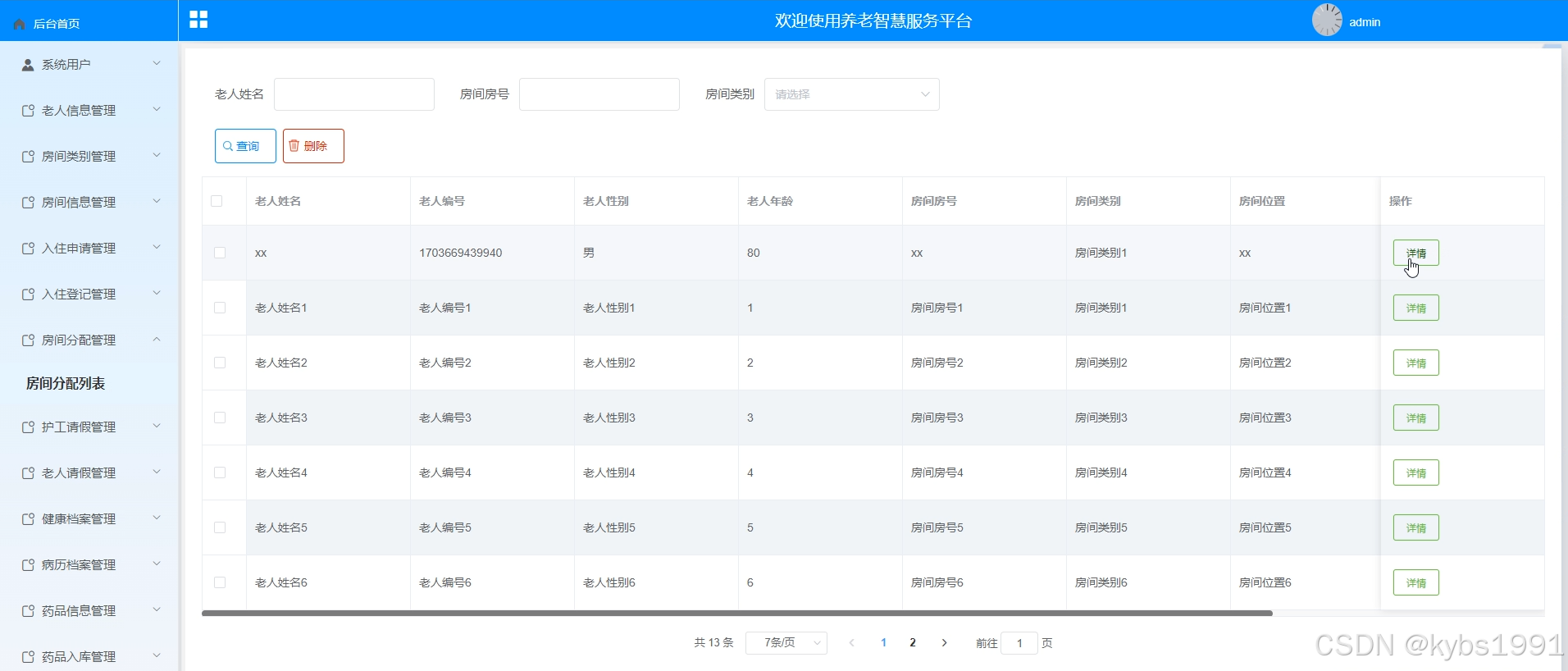Screen dimensions: 1568x671
Task: Focus the 老人姓名 search field
Action: [x=353, y=94]
